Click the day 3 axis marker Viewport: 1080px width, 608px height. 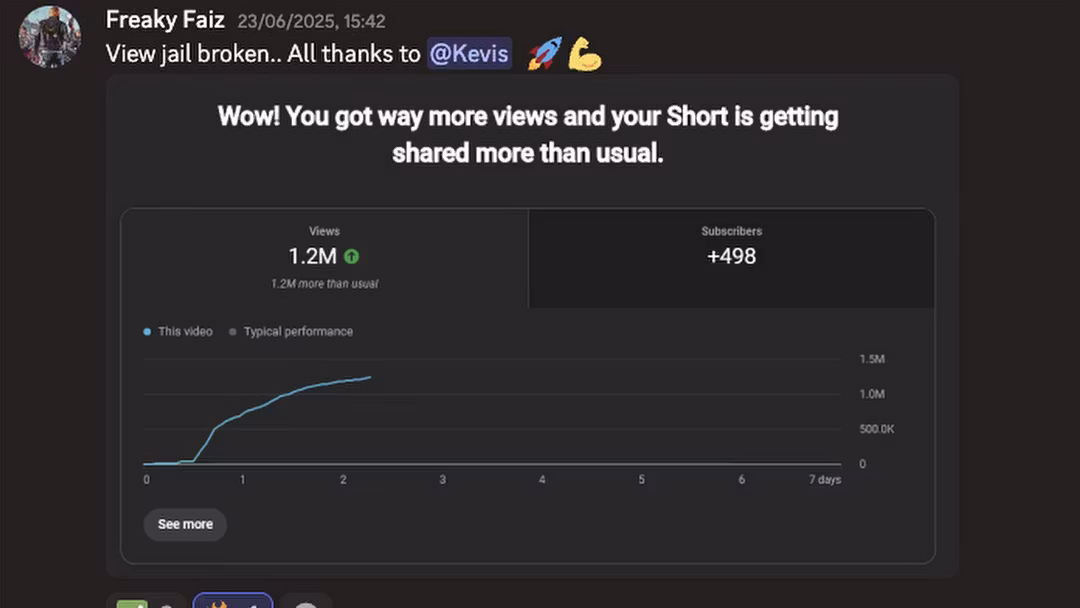click(x=442, y=479)
